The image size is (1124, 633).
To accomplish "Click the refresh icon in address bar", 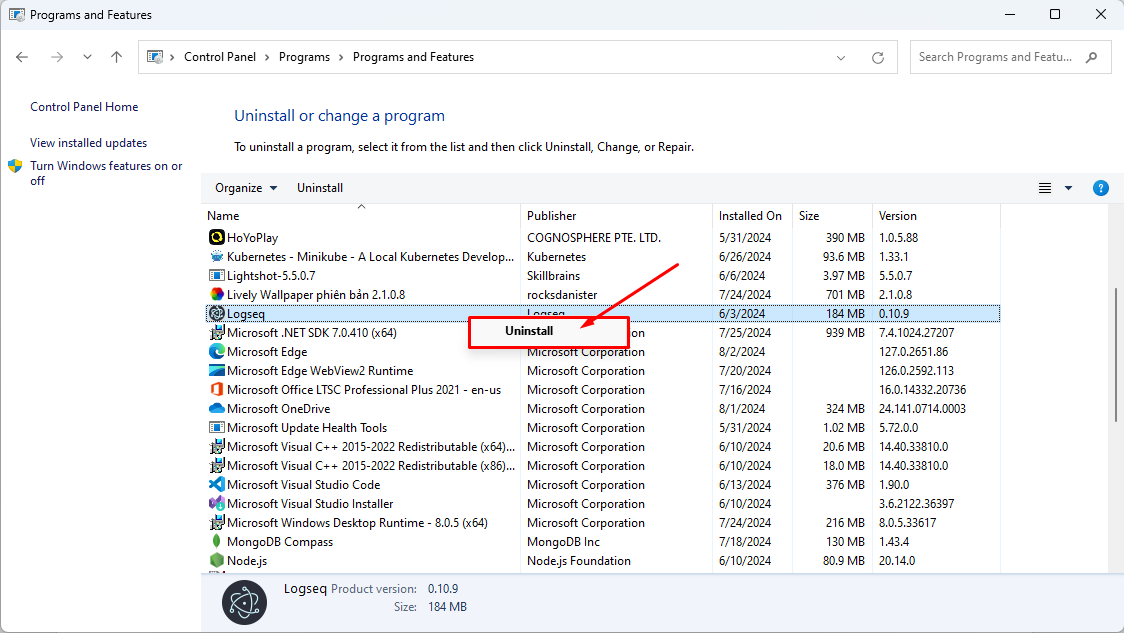I will (x=877, y=57).
